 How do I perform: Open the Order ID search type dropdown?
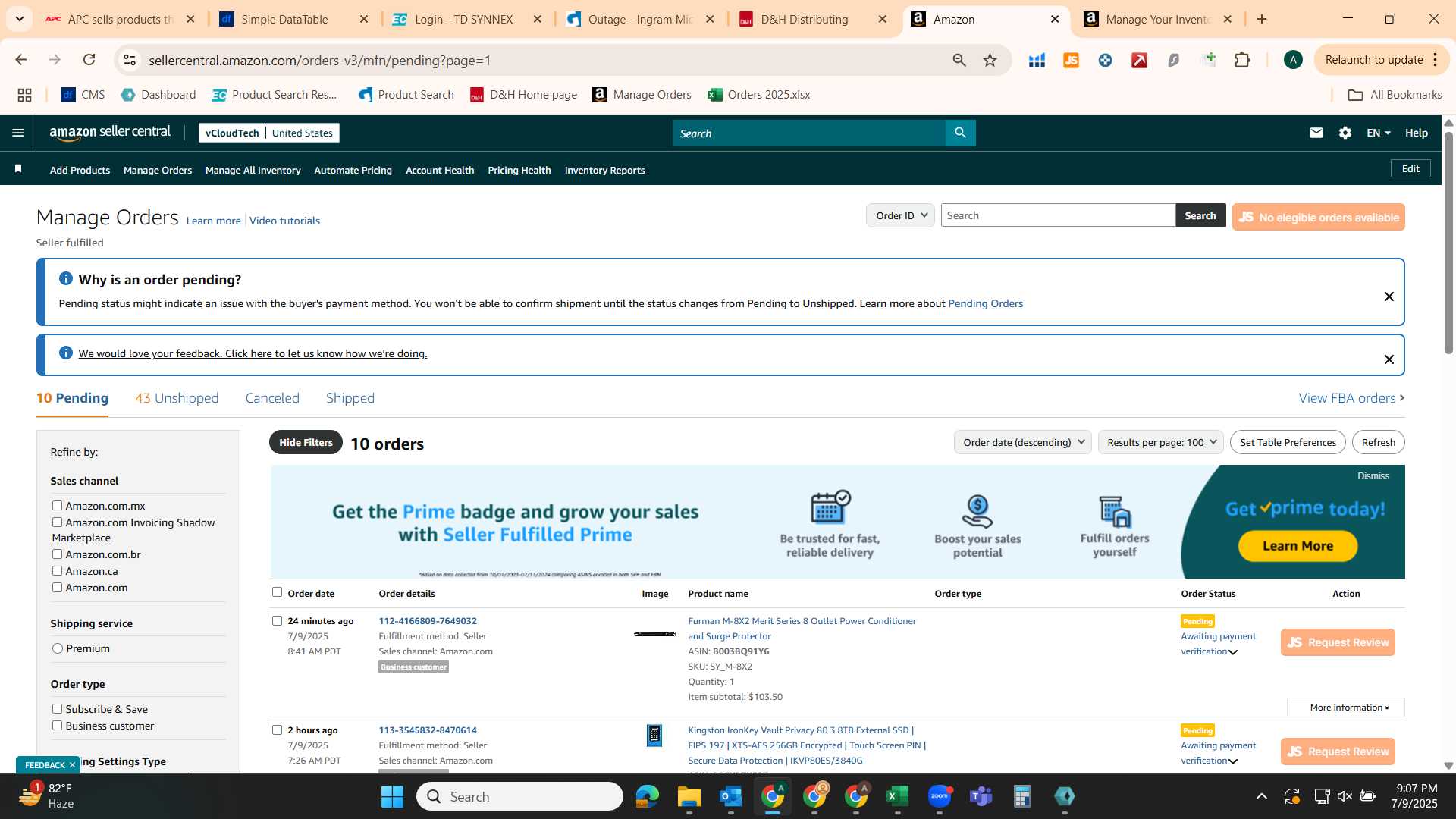coord(900,215)
